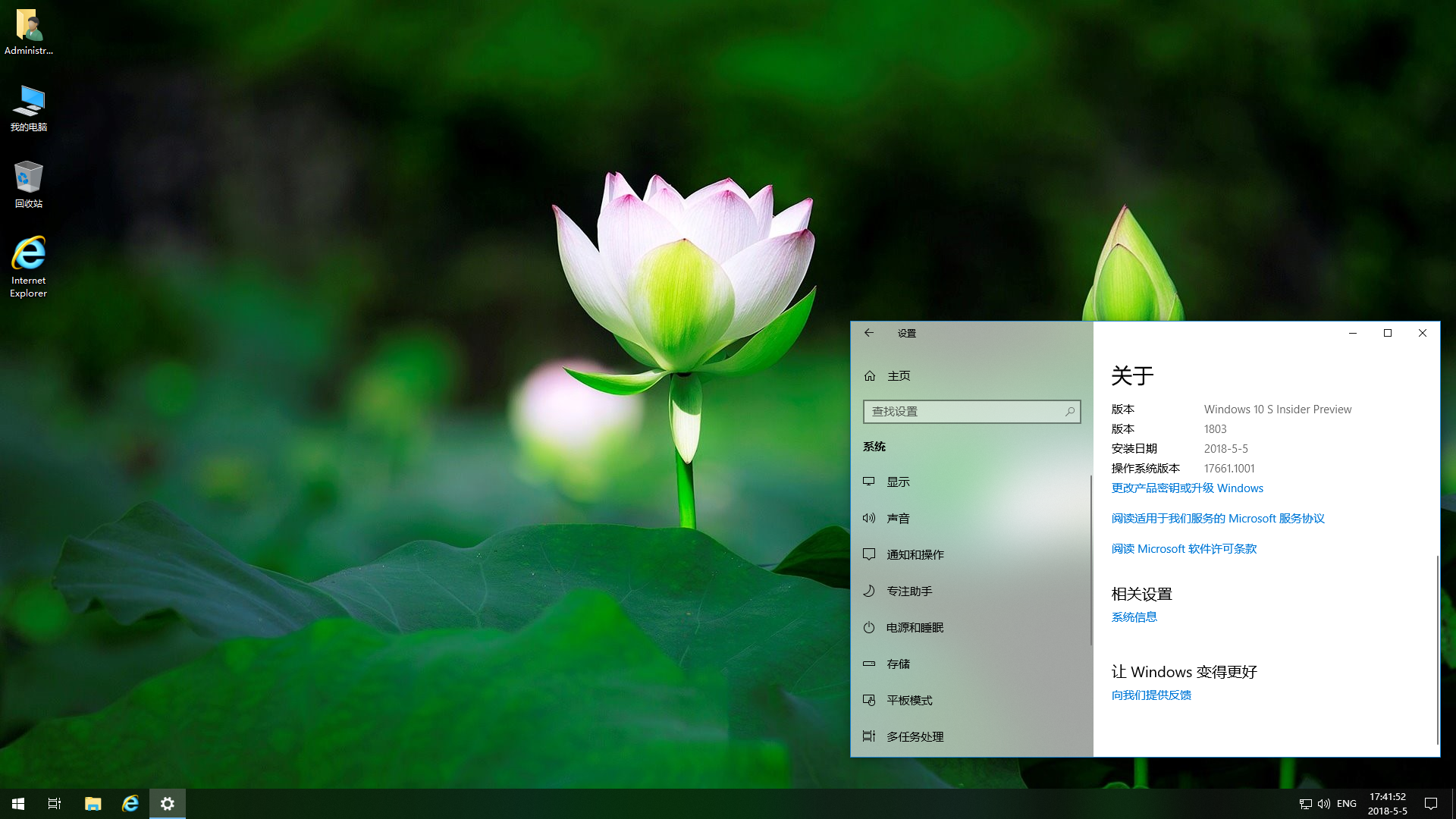Click the 向我们提供反馈 link

(1151, 695)
